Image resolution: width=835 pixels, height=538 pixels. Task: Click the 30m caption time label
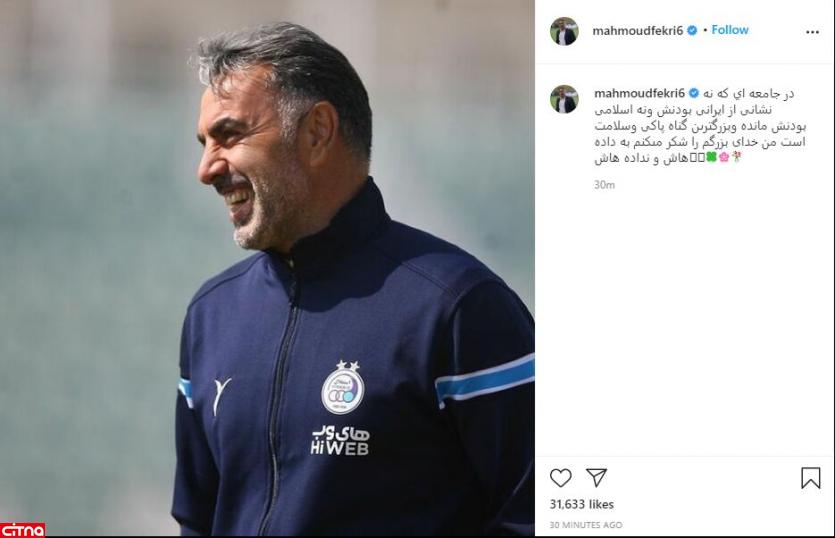click(x=604, y=185)
